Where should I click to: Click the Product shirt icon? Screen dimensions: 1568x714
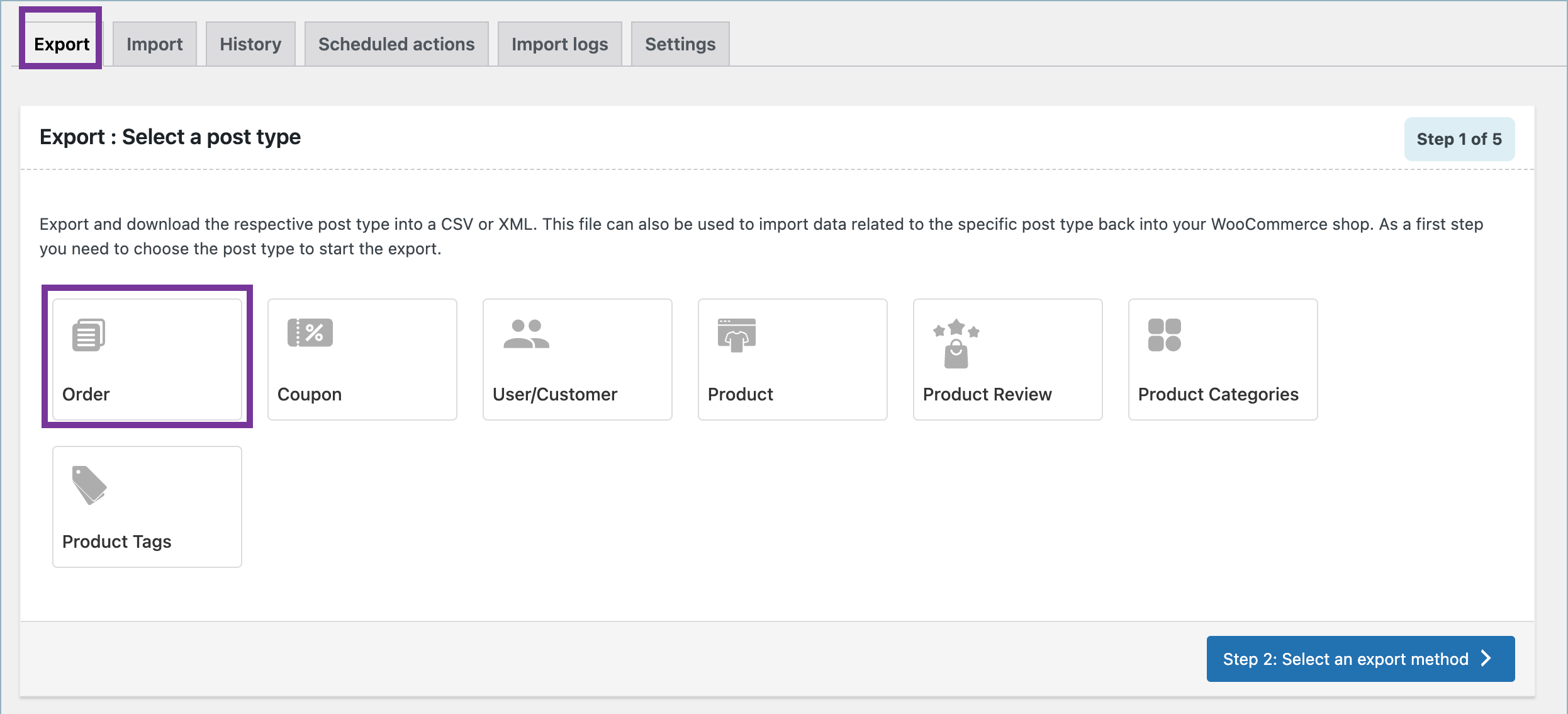pos(737,335)
